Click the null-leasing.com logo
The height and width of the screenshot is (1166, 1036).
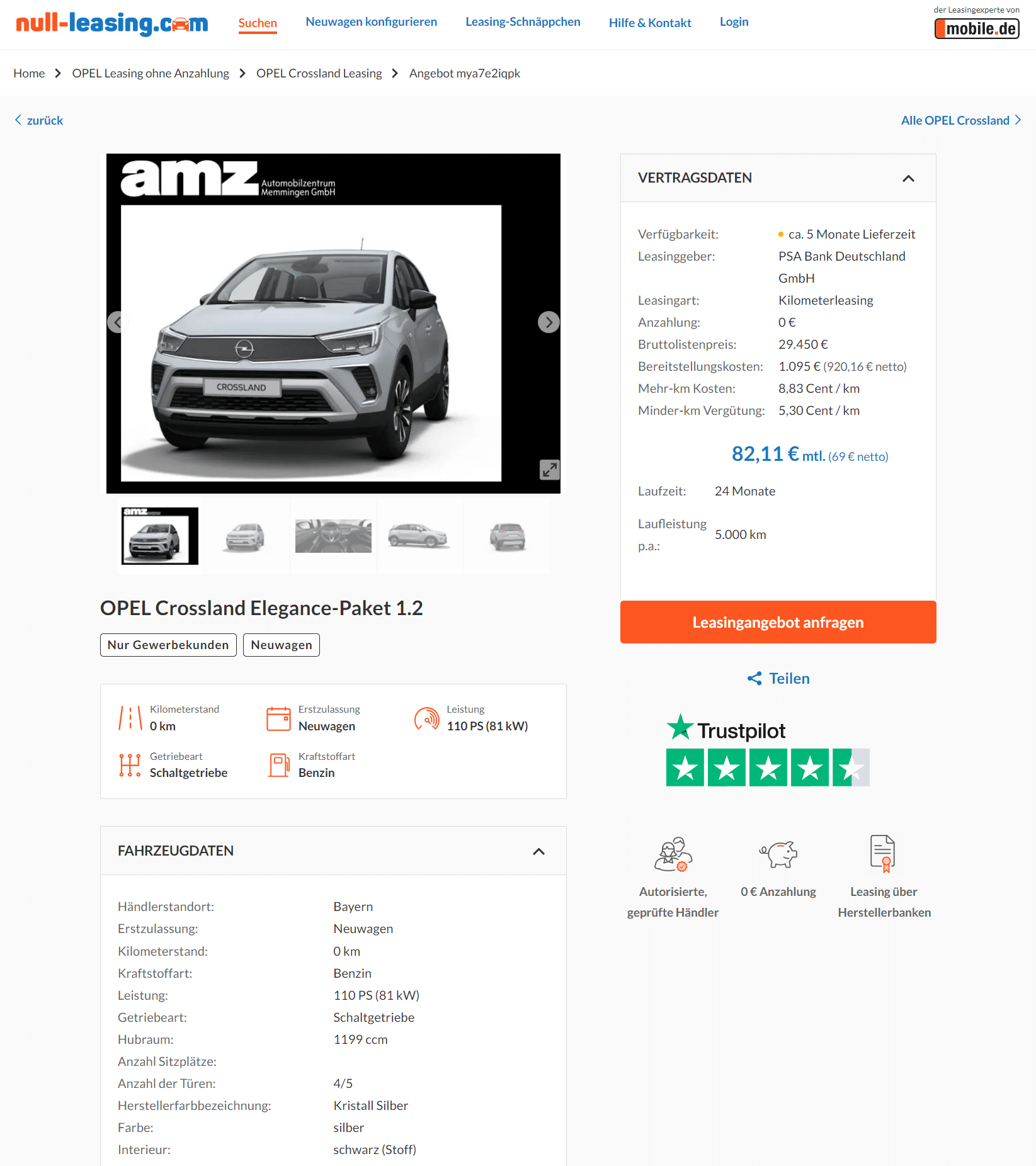112,23
